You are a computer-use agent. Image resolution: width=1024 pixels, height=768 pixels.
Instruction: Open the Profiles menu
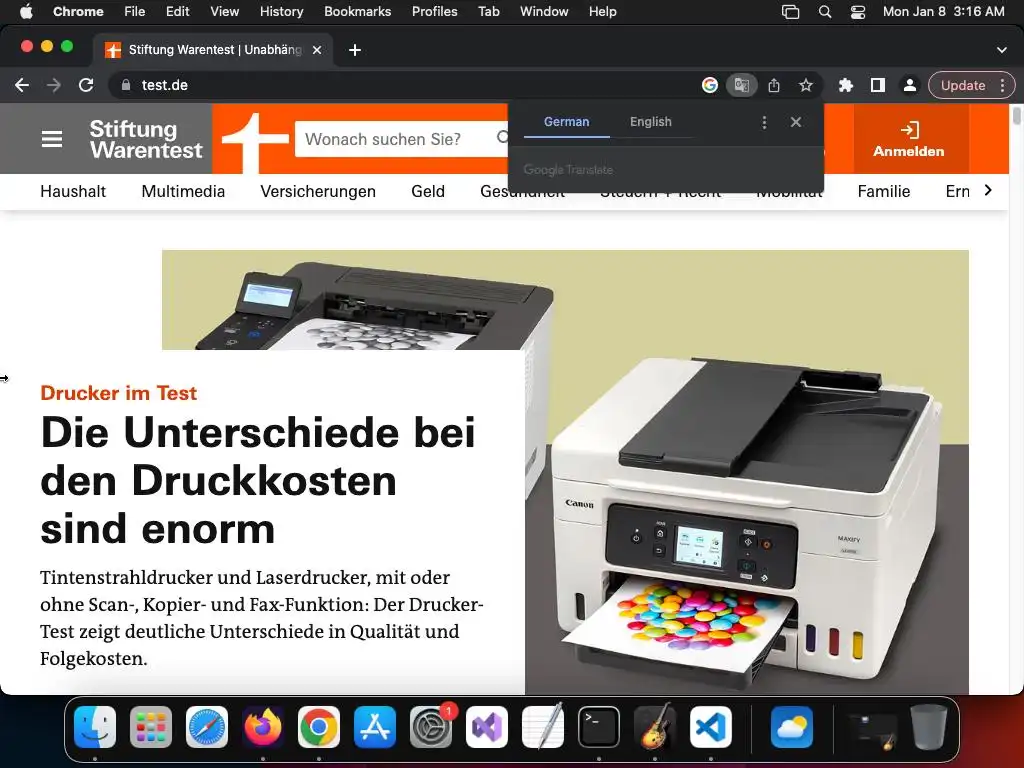434,11
